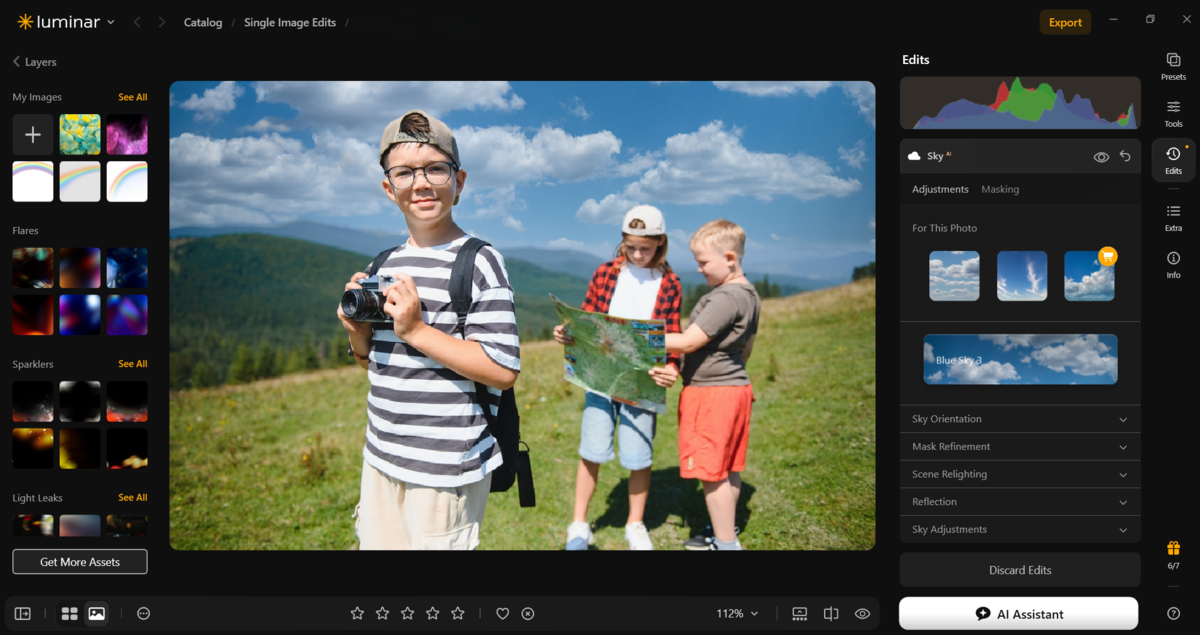Open the help question mark icon
This screenshot has height=635, width=1200.
point(1173,613)
